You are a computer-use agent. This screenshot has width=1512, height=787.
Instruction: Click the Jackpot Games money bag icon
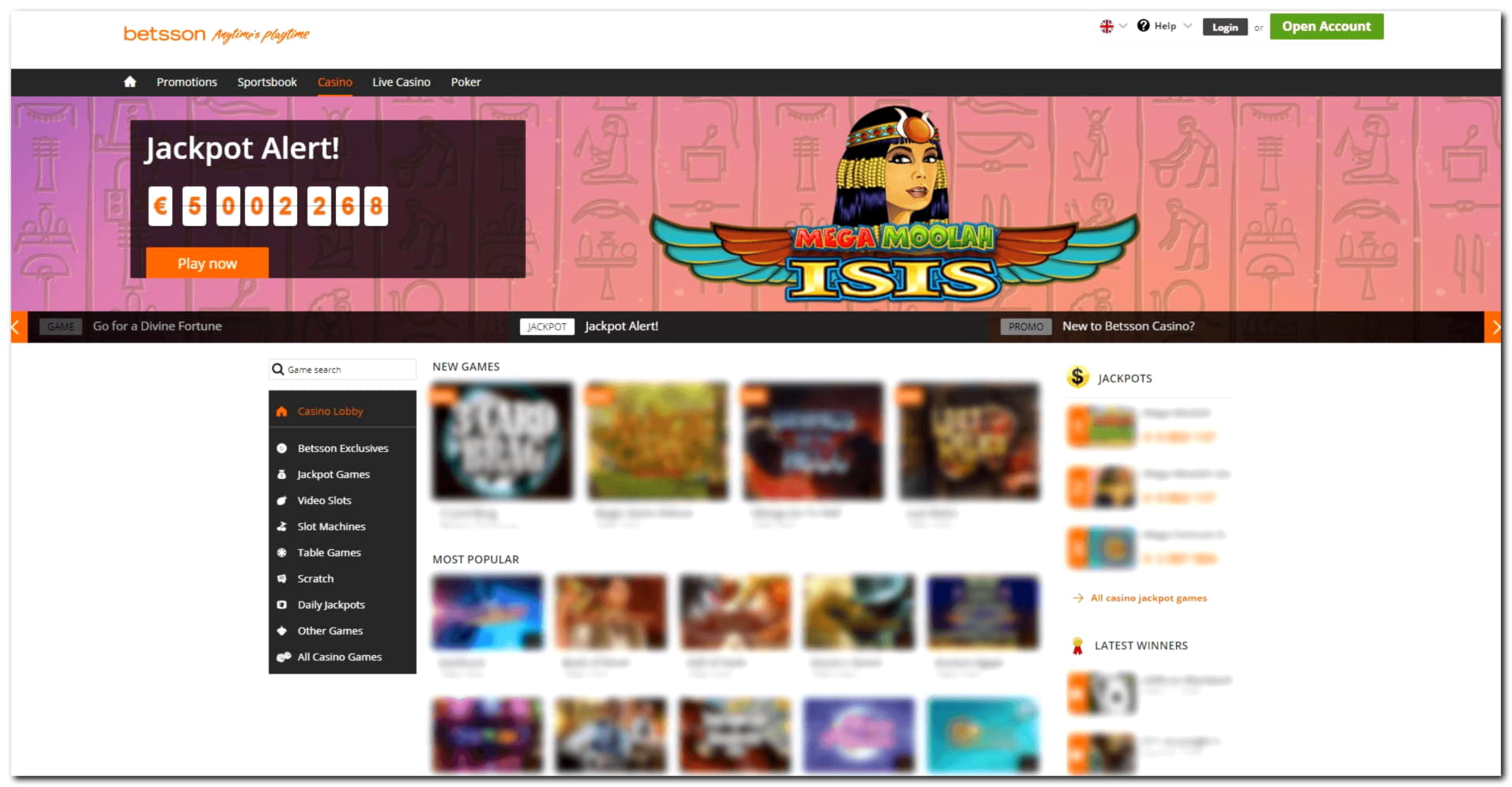pos(281,474)
